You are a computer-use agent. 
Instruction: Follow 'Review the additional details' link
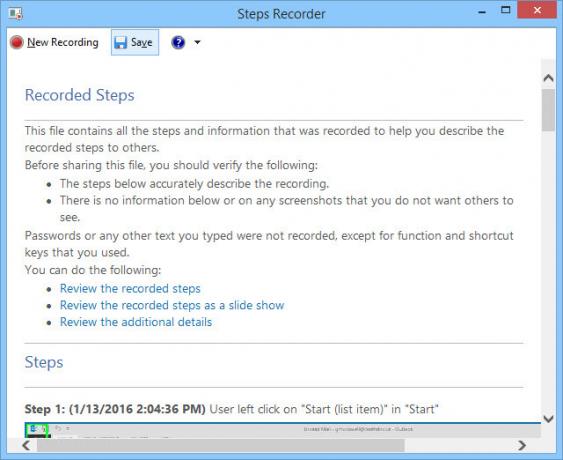pos(136,322)
